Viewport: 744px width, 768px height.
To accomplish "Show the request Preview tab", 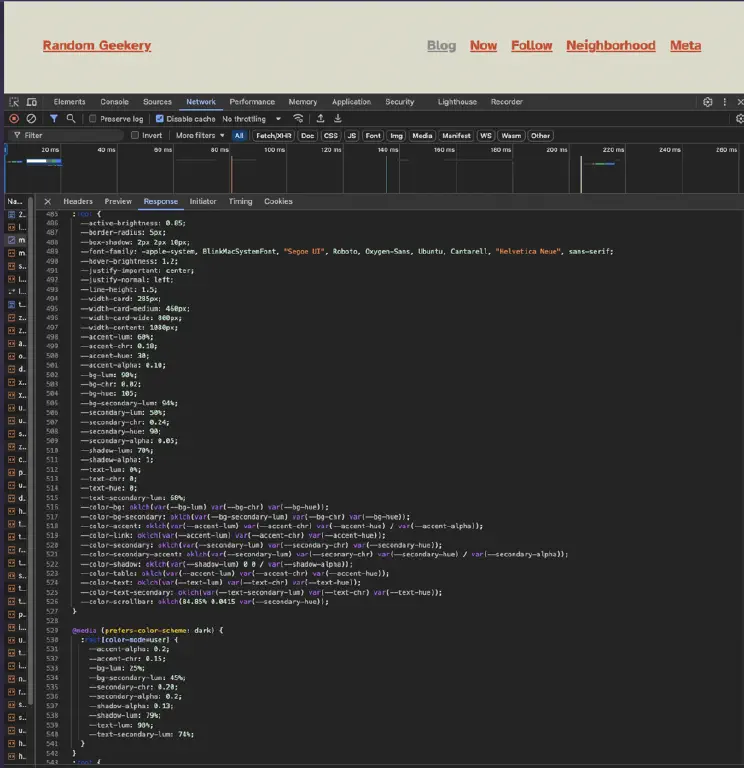I will 118,201.
